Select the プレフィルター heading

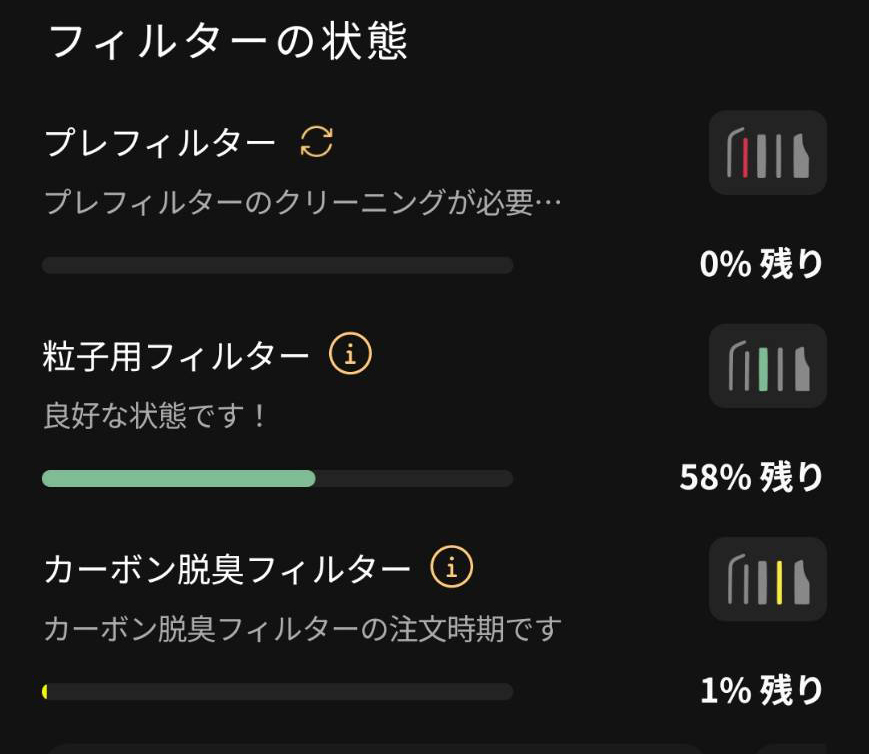160,144
